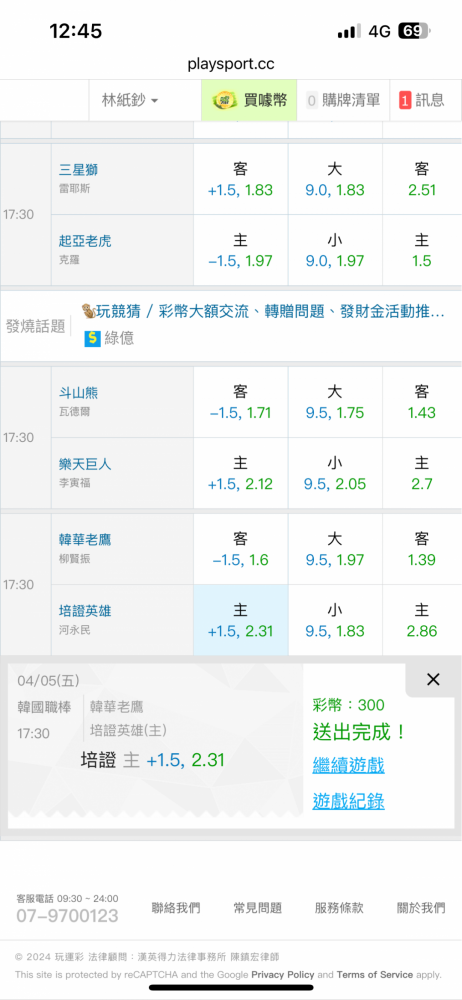Open the 三星獅 team link
Image resolution: width=462 pixels, height=1000 pixels.
(78, 170)
